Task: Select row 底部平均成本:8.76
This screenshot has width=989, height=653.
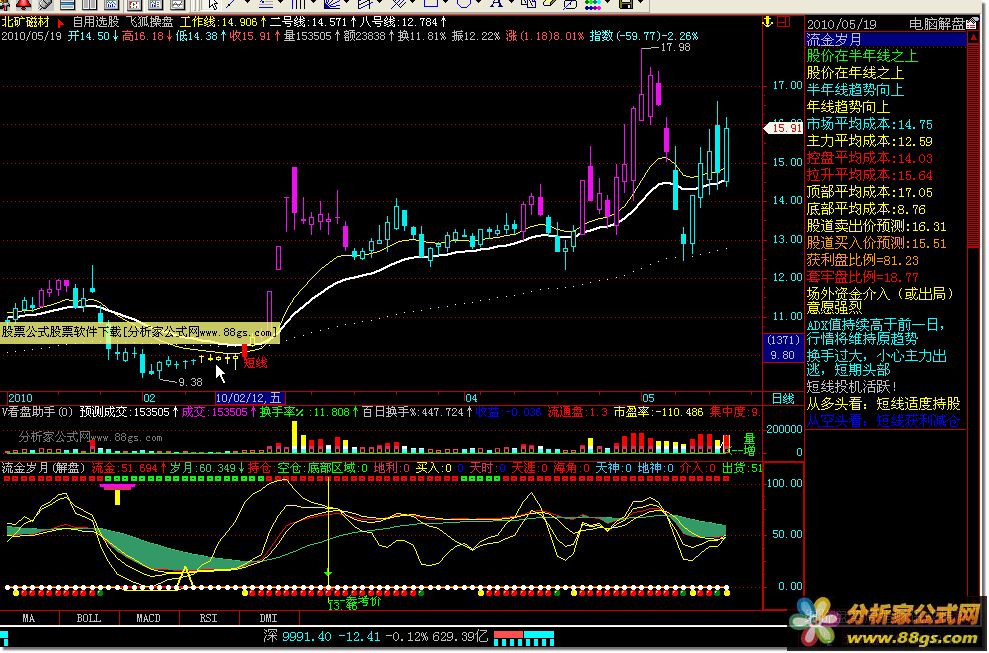Action: click(866, 209)
